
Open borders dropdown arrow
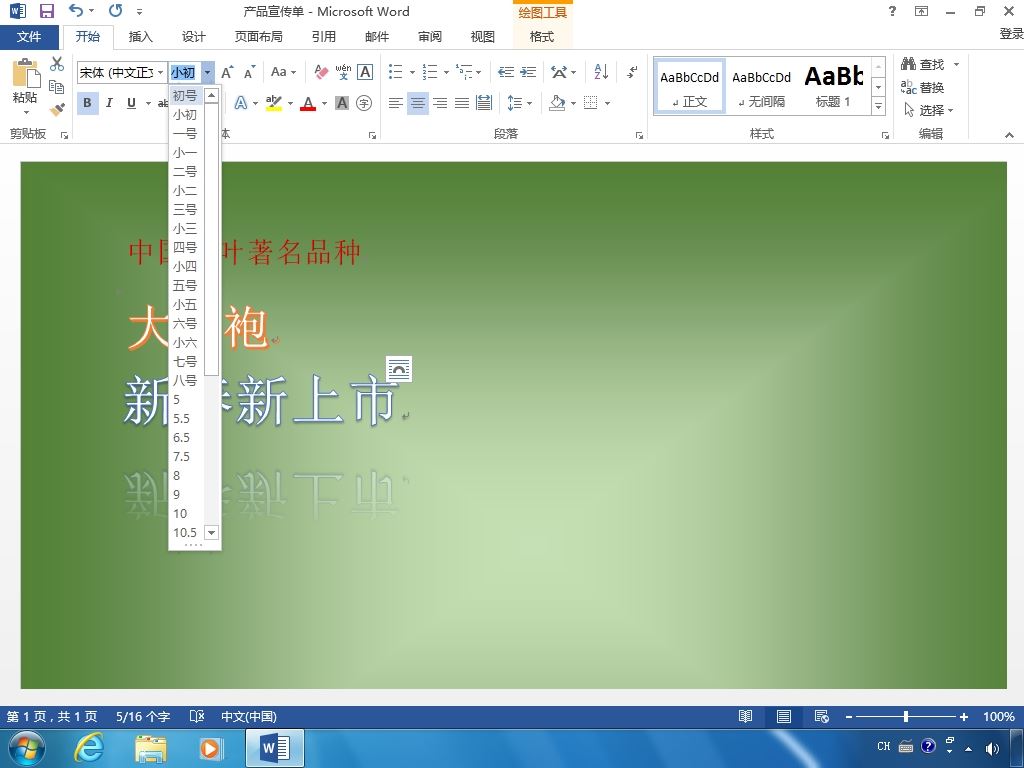click(x=607, y=103)
